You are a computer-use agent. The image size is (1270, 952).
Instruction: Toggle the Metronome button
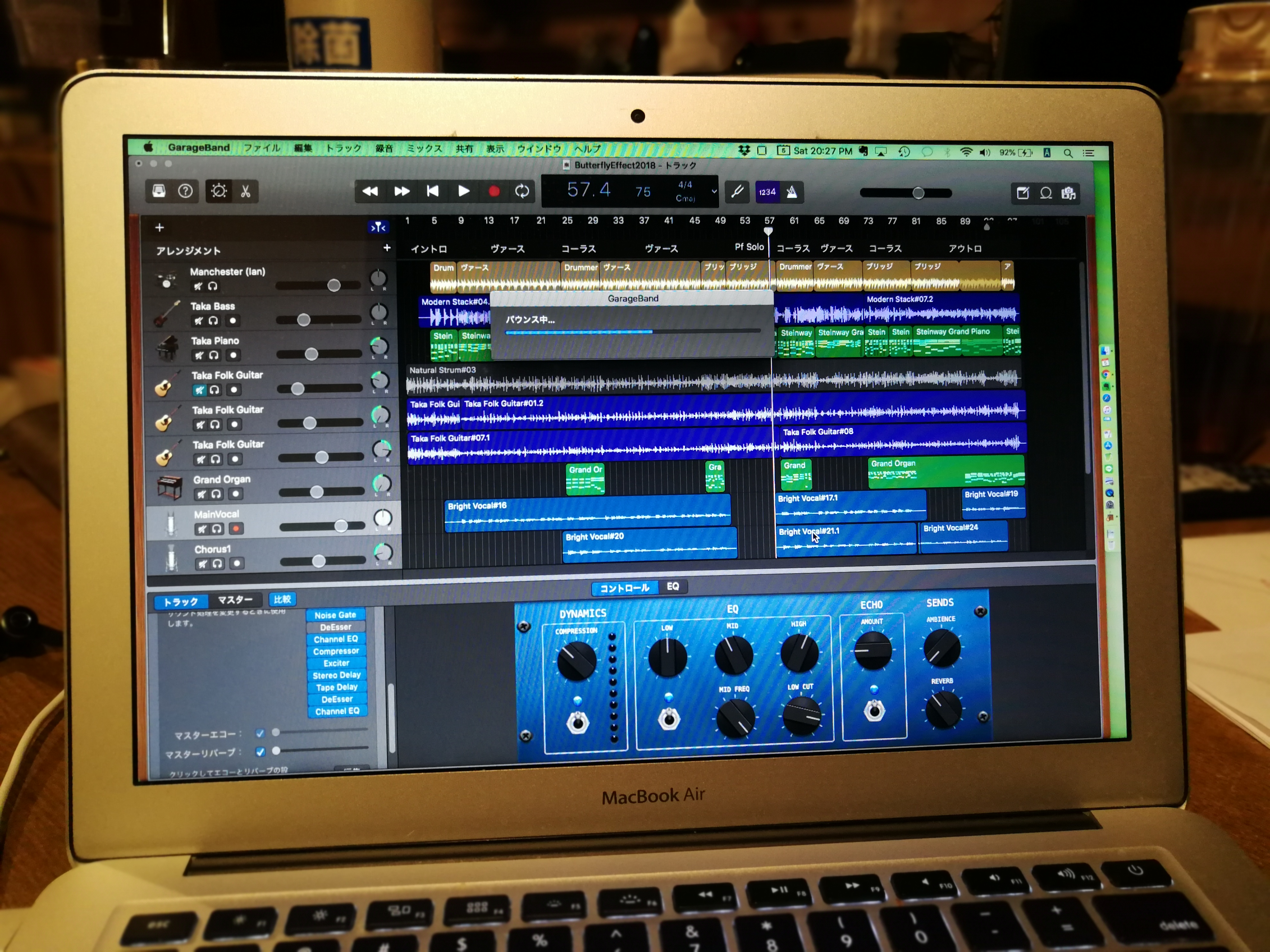click(x=792, y=192)
